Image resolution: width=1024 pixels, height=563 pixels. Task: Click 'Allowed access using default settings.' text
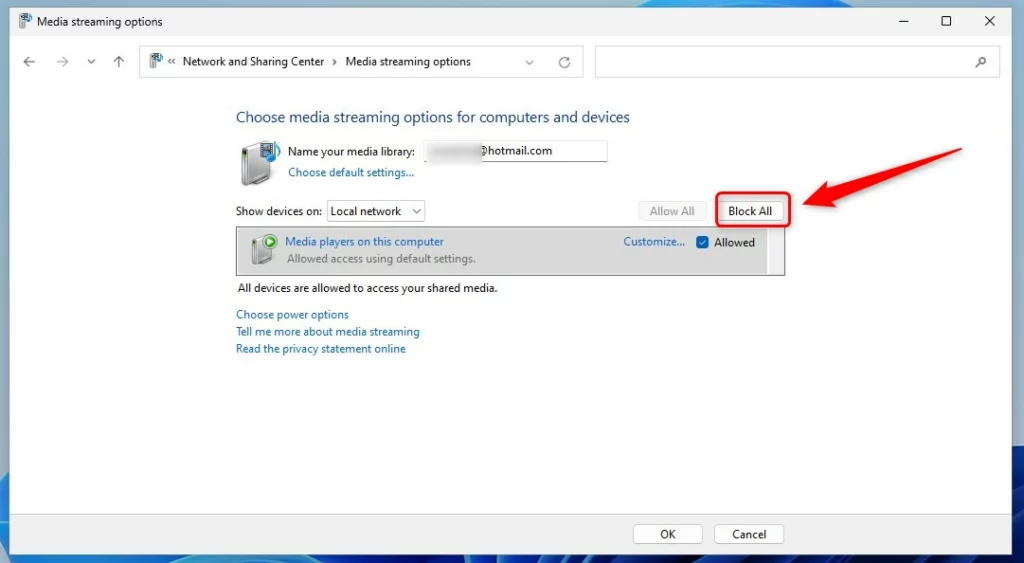[x=381, y=259]
